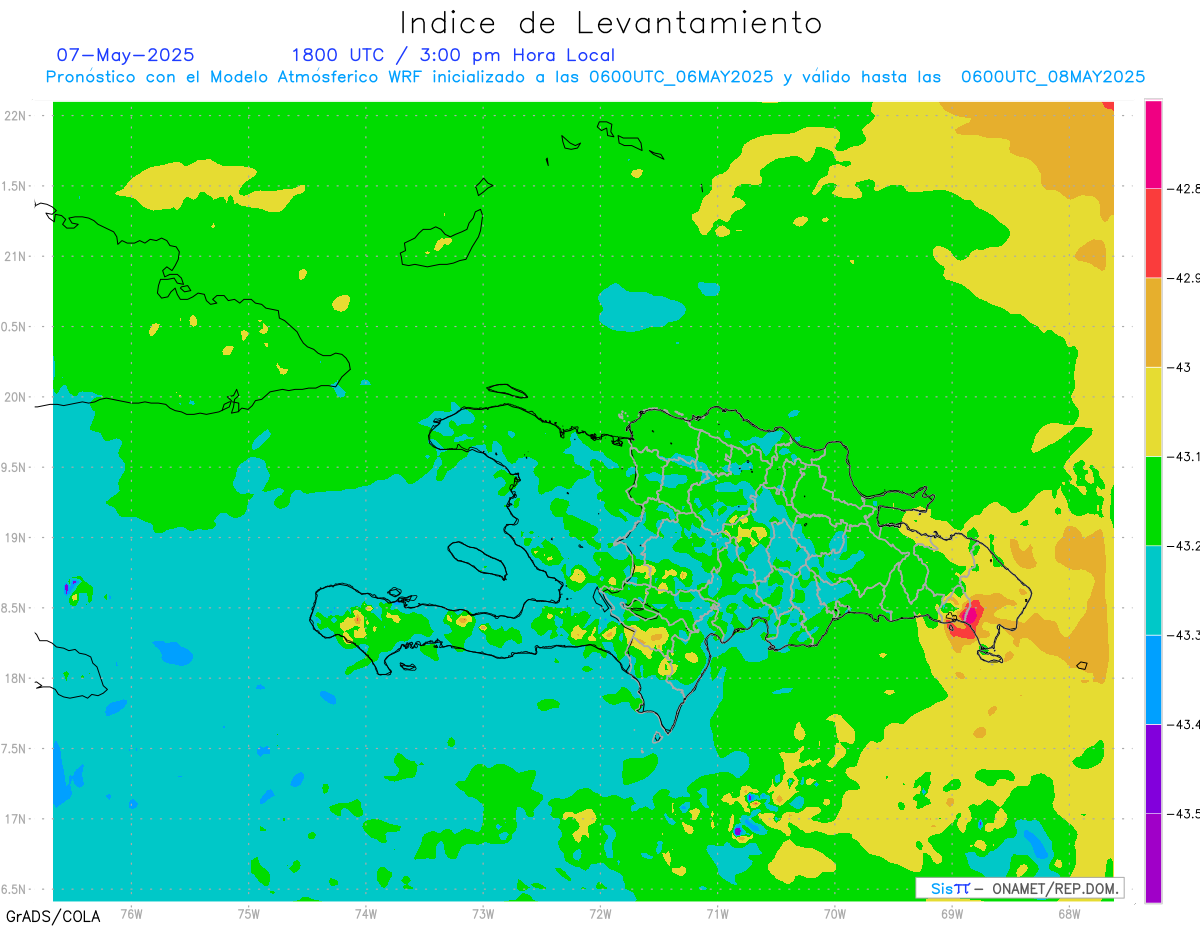
Task: Click the latitude label '21N'
Action: click(x=17, y=257)
